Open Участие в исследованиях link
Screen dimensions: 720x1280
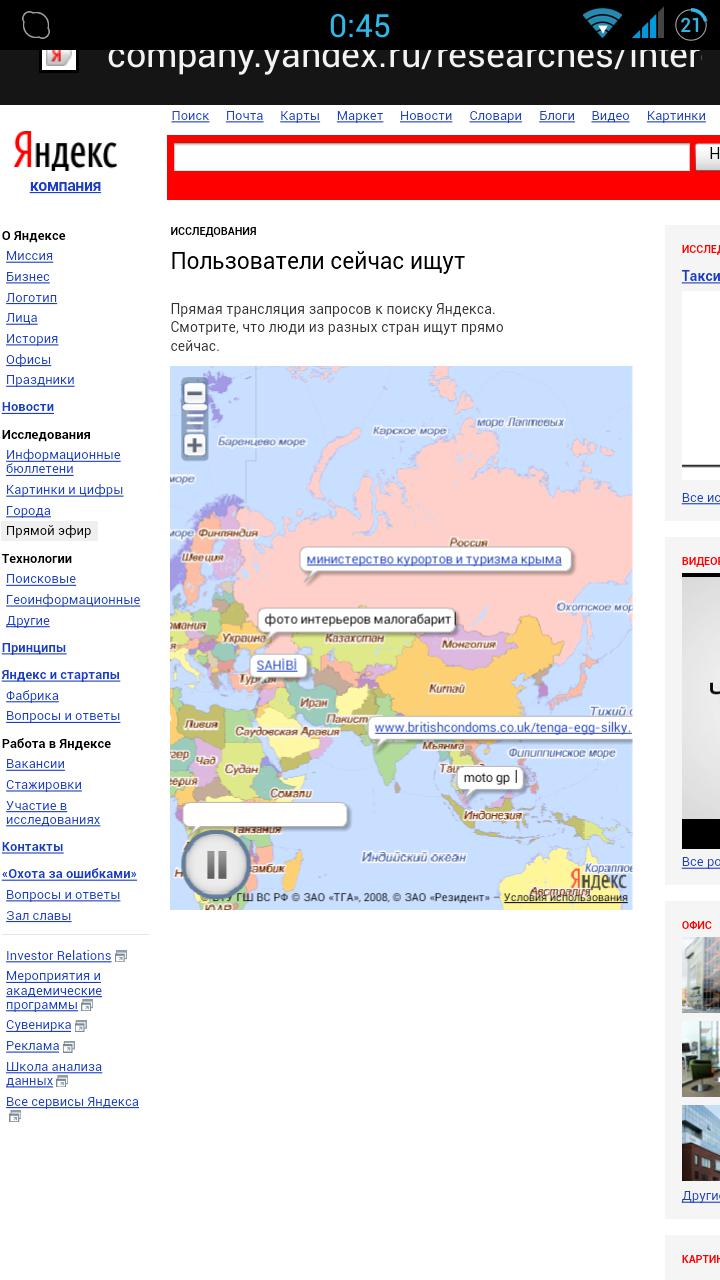tap(53, 813)
